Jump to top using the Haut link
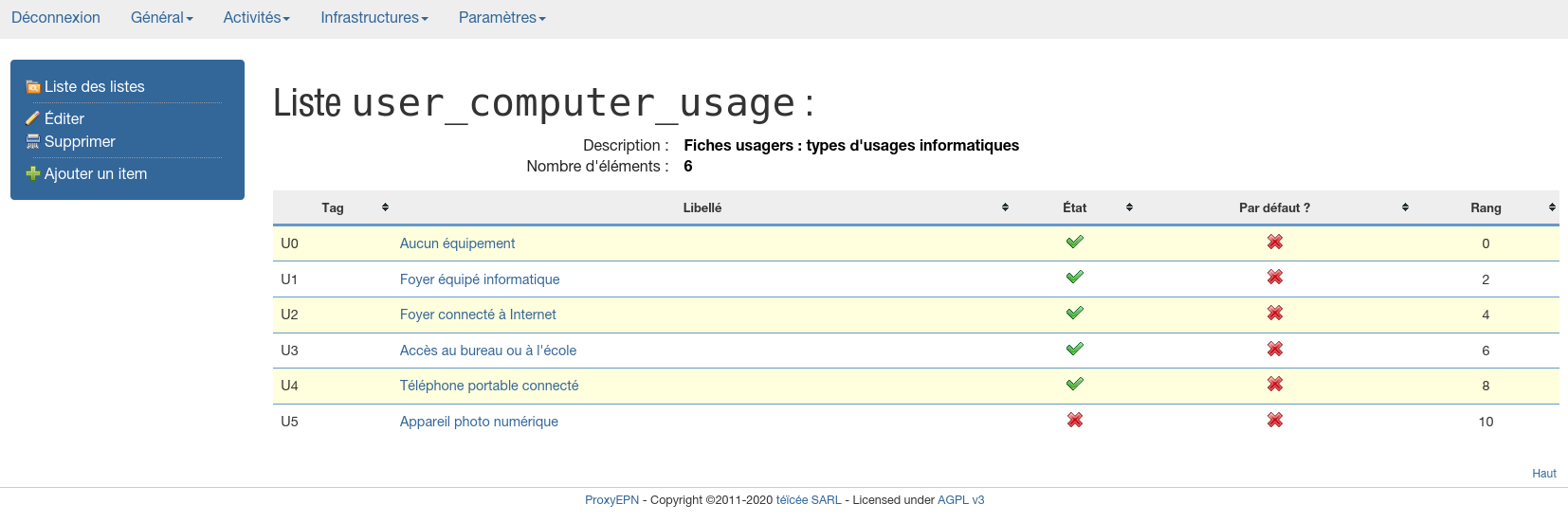1568x522 pixels. (1543, 474)
